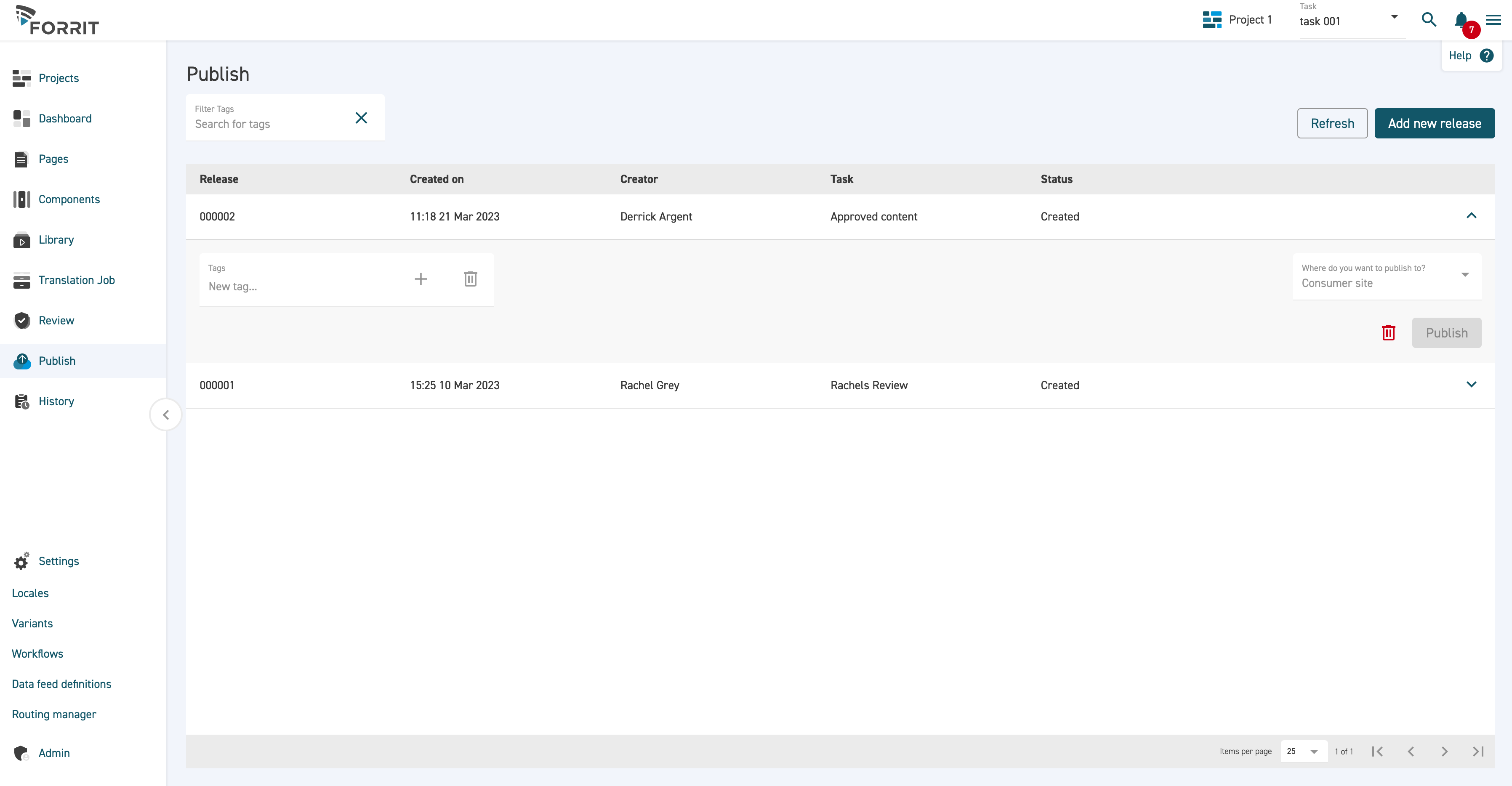Click the greyed Publish button for release 000002
1512x786 pixels.
1446,332
